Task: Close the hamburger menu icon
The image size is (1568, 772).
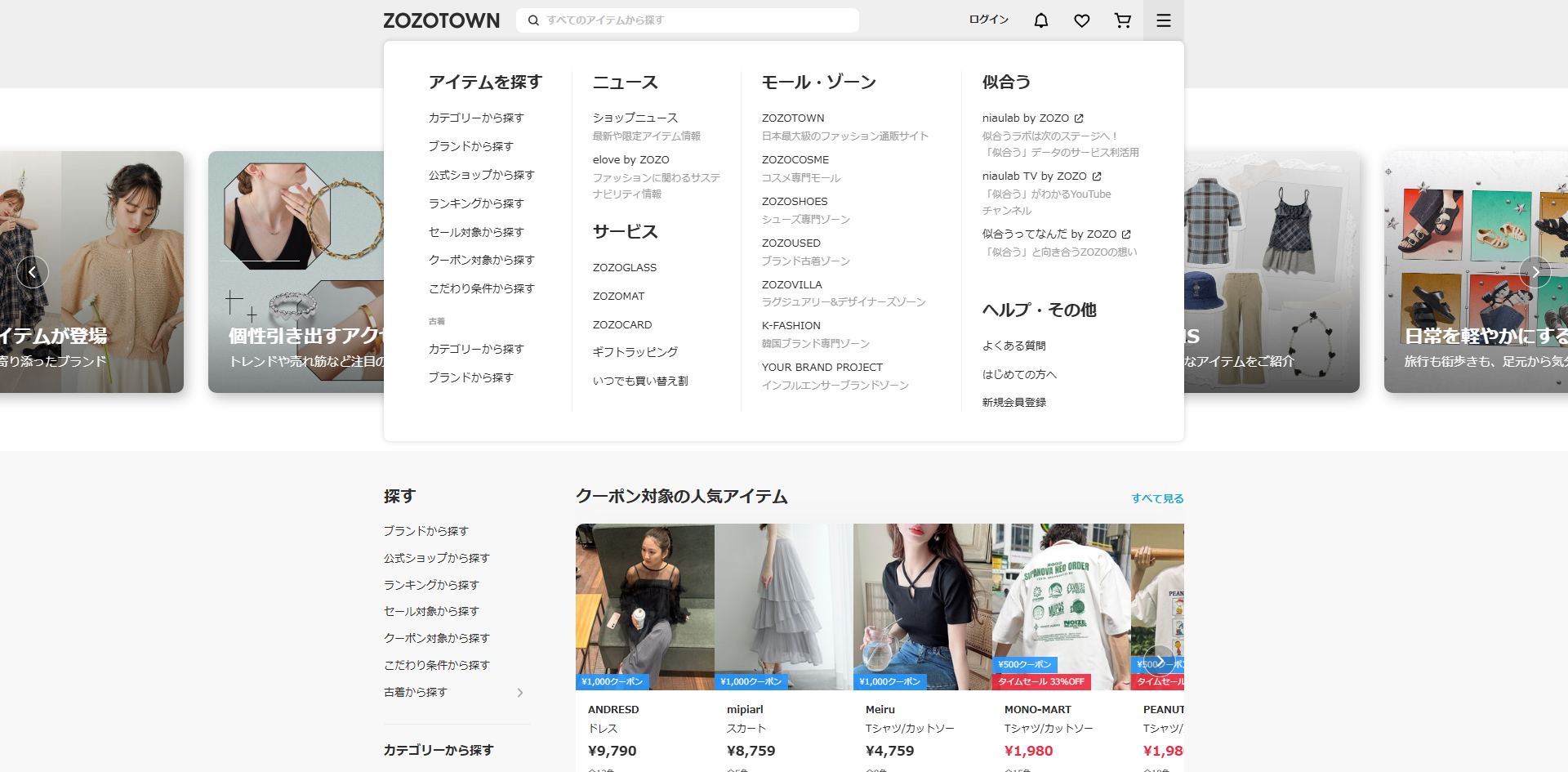Action: click(1164, 20)
